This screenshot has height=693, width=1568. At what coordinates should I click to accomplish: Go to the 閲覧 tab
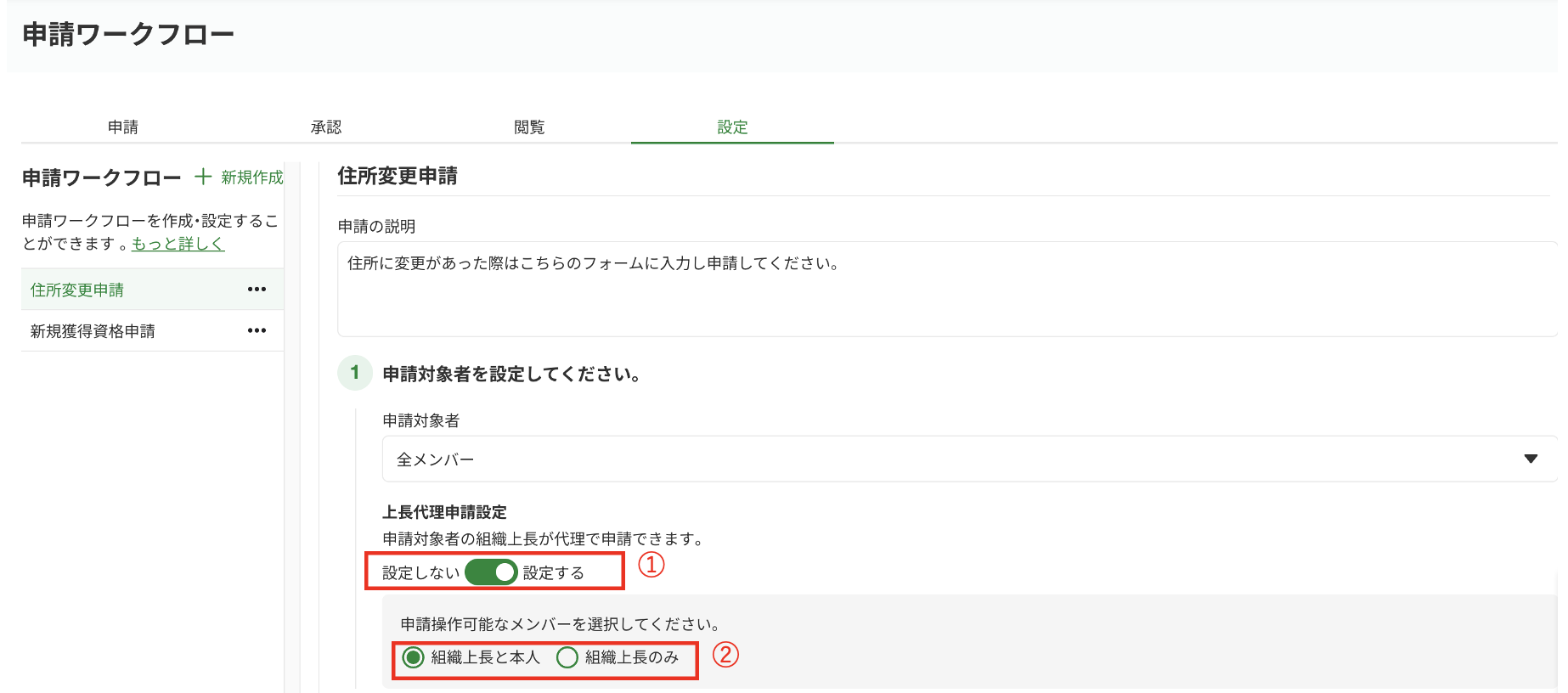point(529,127)
